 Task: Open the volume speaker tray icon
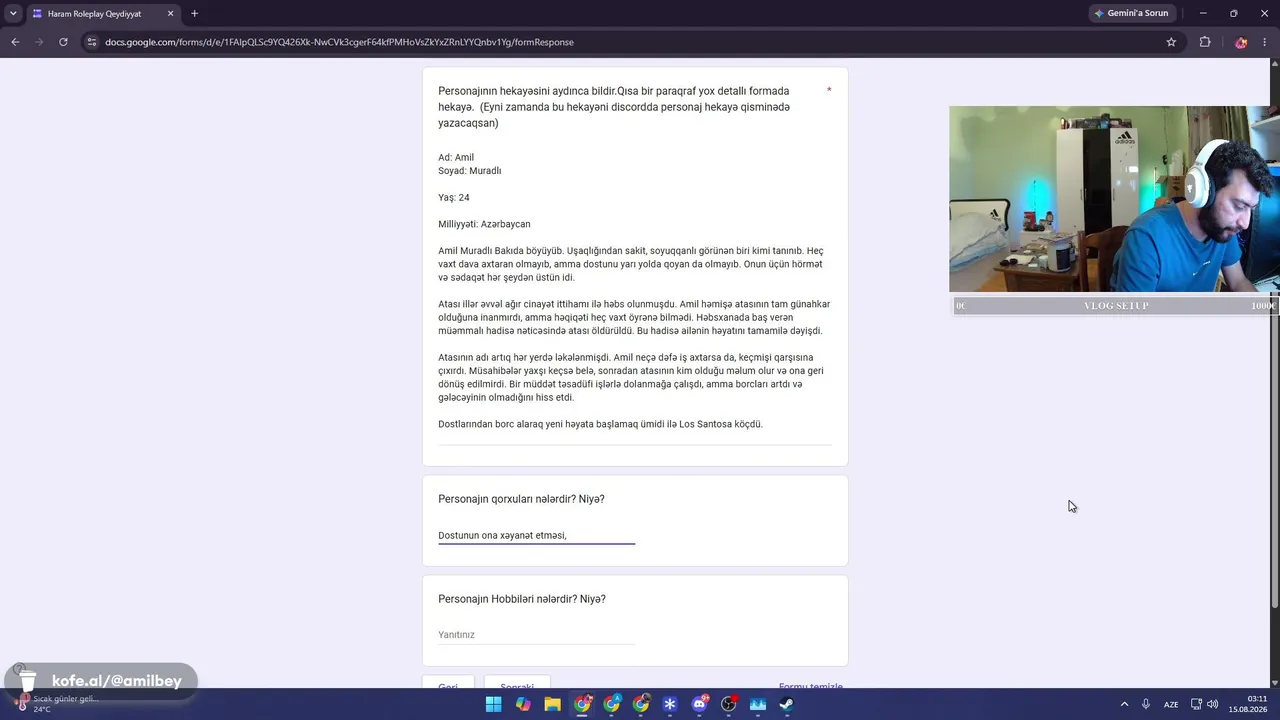1212,704
